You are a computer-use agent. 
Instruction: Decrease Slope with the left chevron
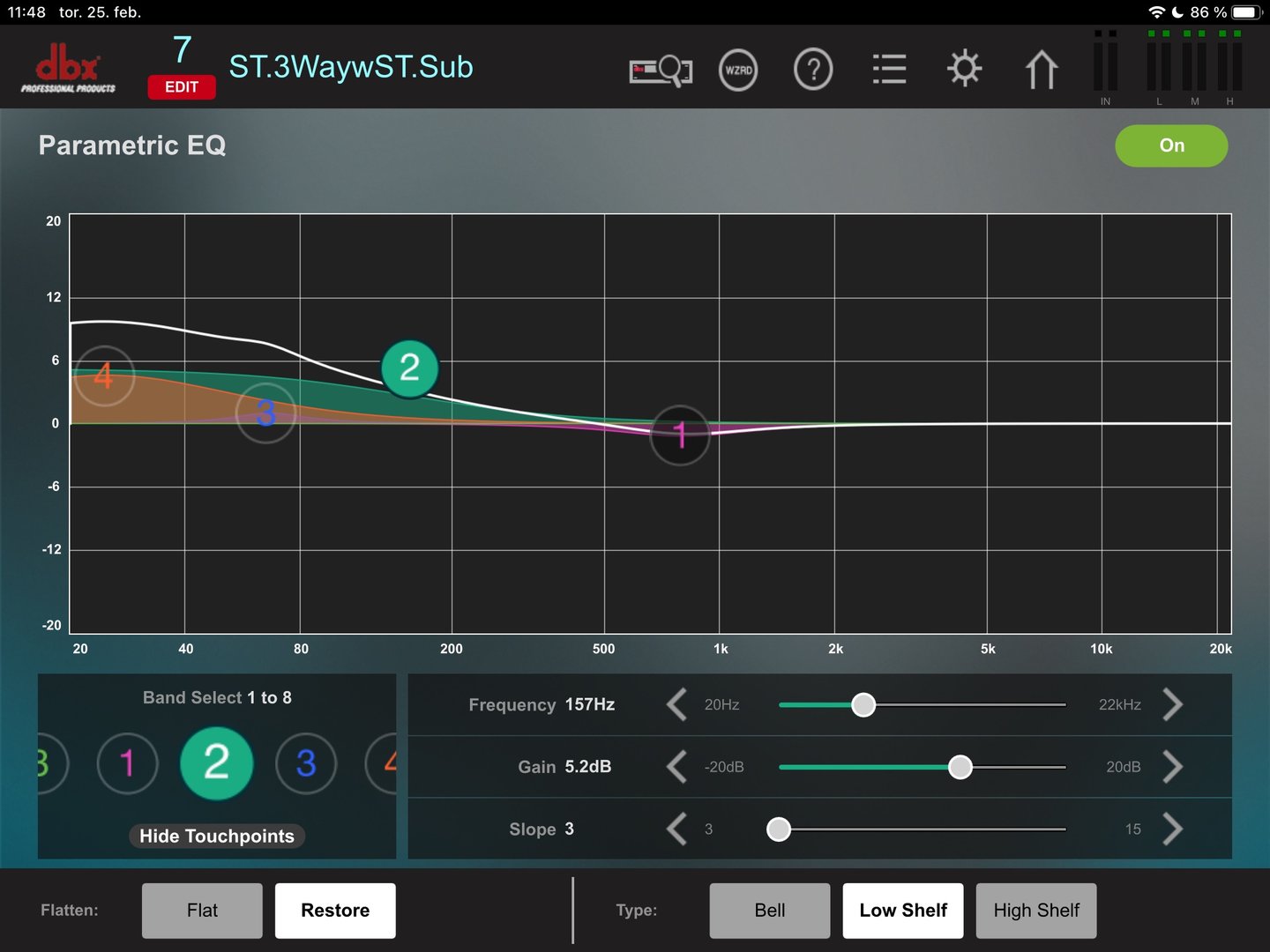tap(676, 829)
